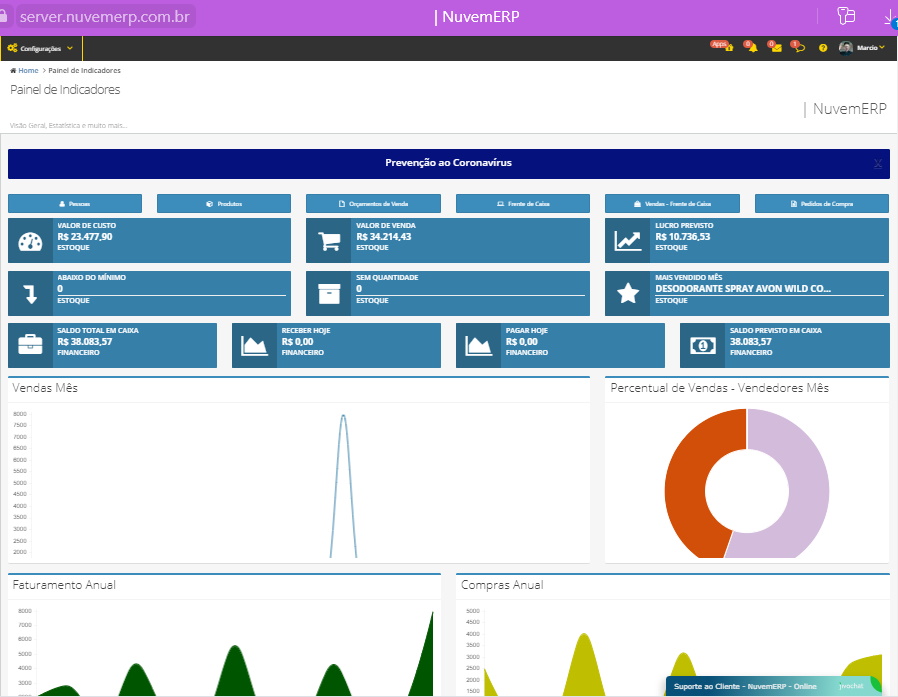Screen dimensions: 898x697
Task: Click the Valor de Venda cart icon
Action: click(x=329, y=242)
